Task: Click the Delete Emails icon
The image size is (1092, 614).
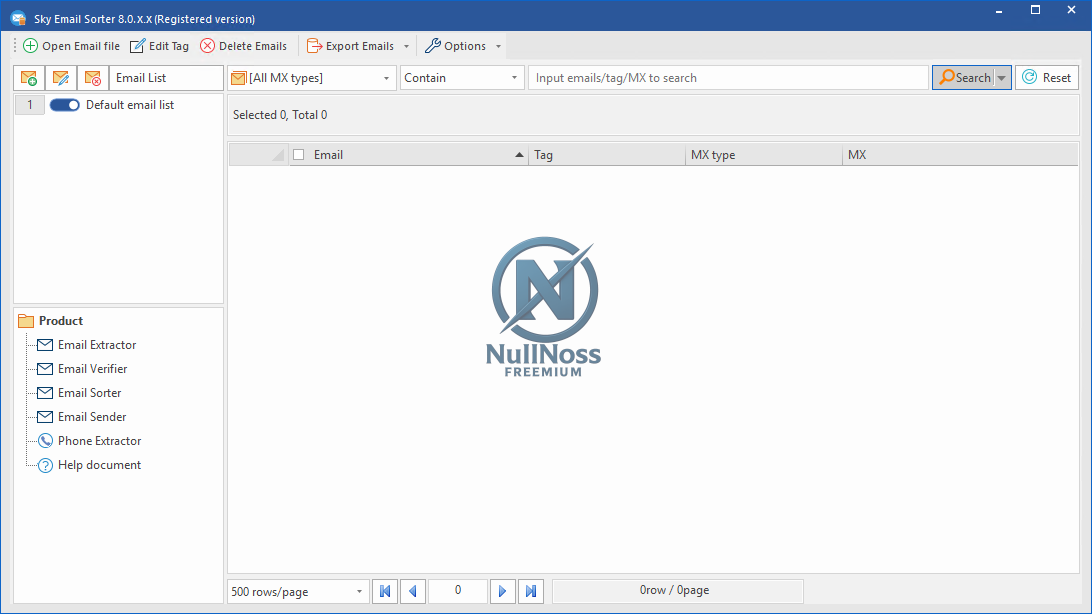Action: pyautogui.click(x=243, y=45)
